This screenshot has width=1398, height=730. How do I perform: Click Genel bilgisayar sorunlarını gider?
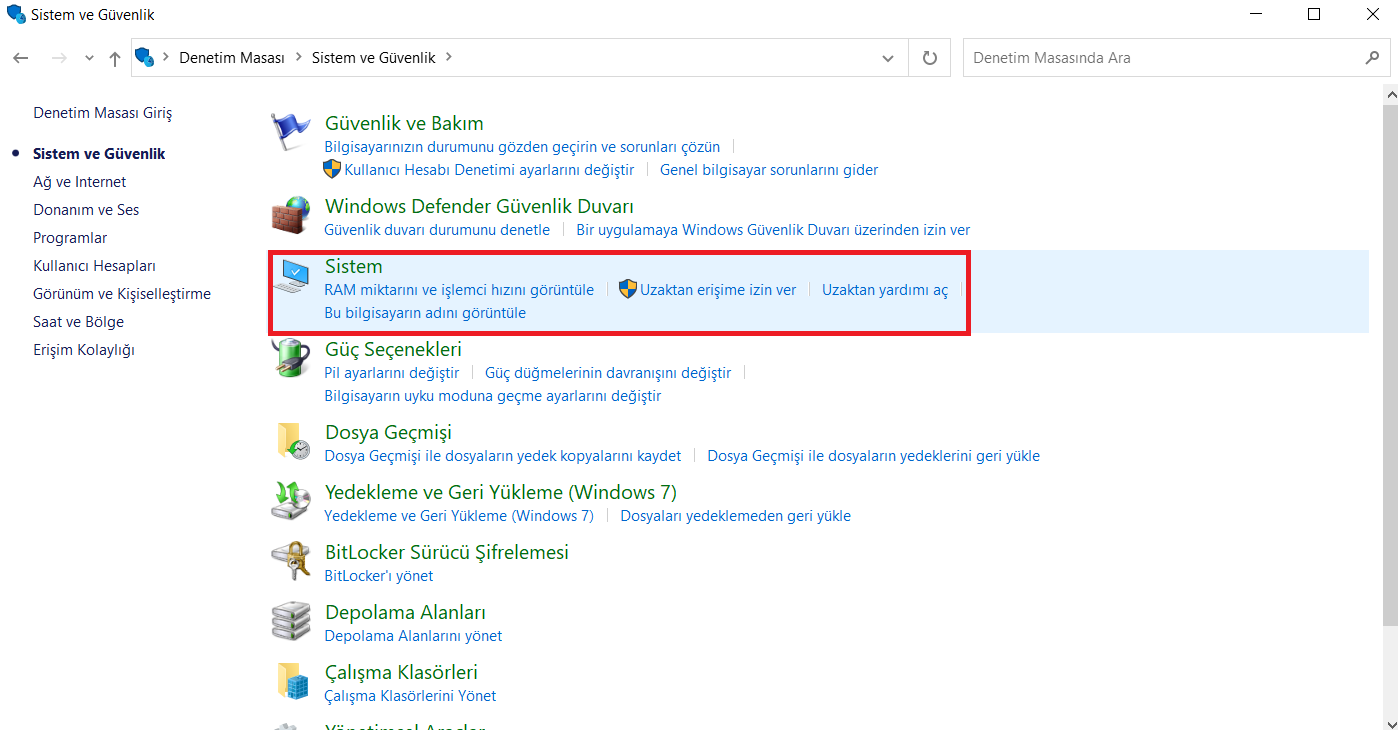click(x=769, y=170)
